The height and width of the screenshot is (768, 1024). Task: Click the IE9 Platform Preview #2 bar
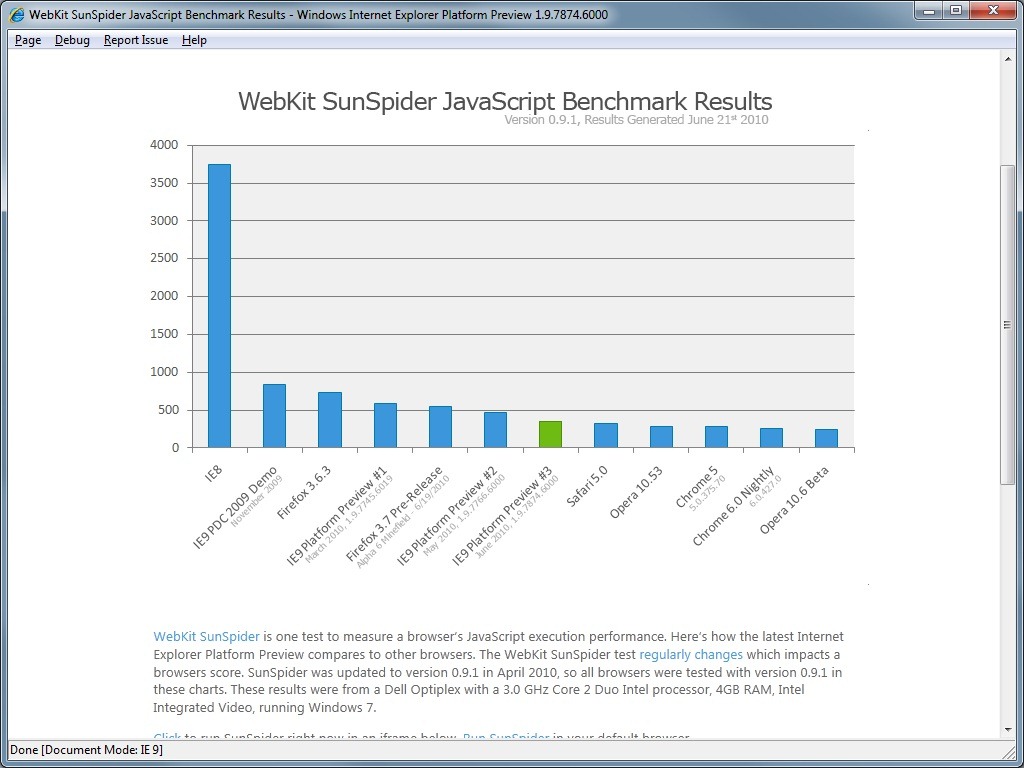495,430
